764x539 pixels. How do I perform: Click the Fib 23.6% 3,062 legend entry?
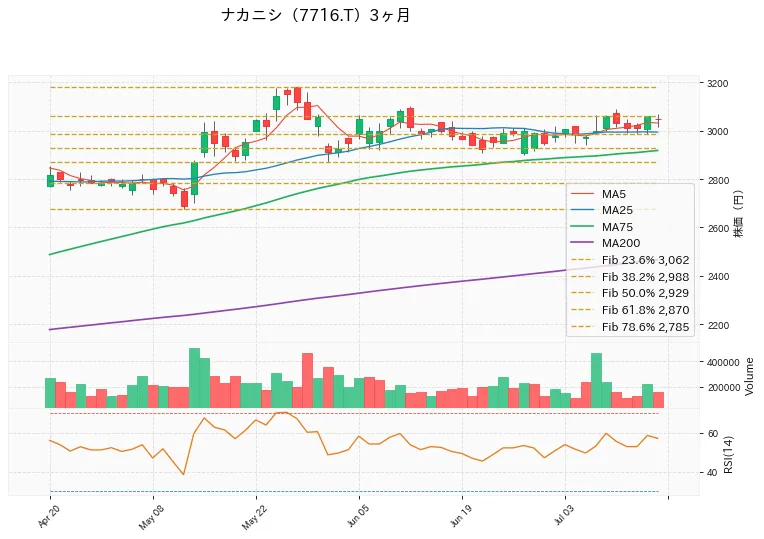tap(630, 260)
